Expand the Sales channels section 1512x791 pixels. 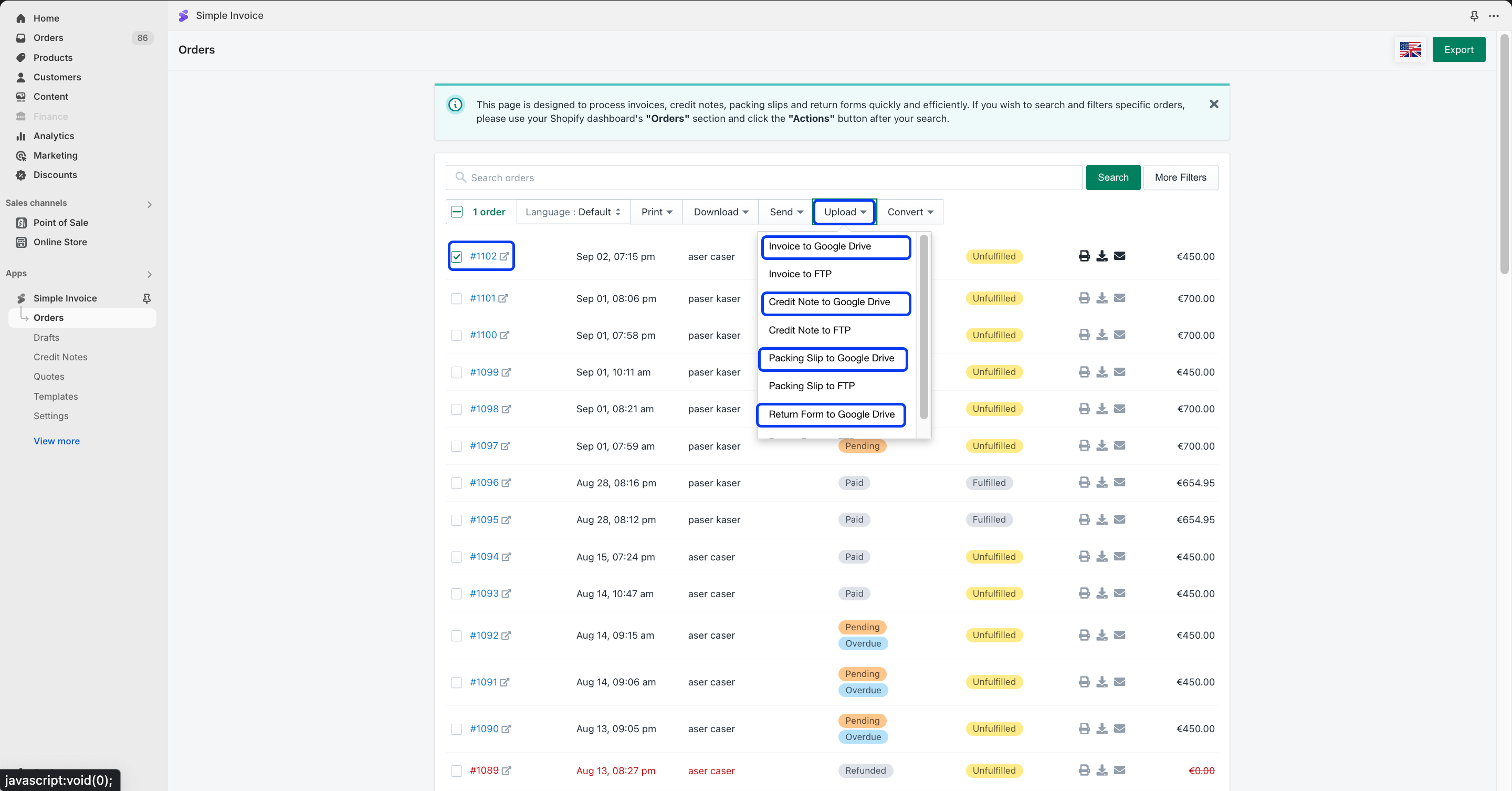(149, 204)
